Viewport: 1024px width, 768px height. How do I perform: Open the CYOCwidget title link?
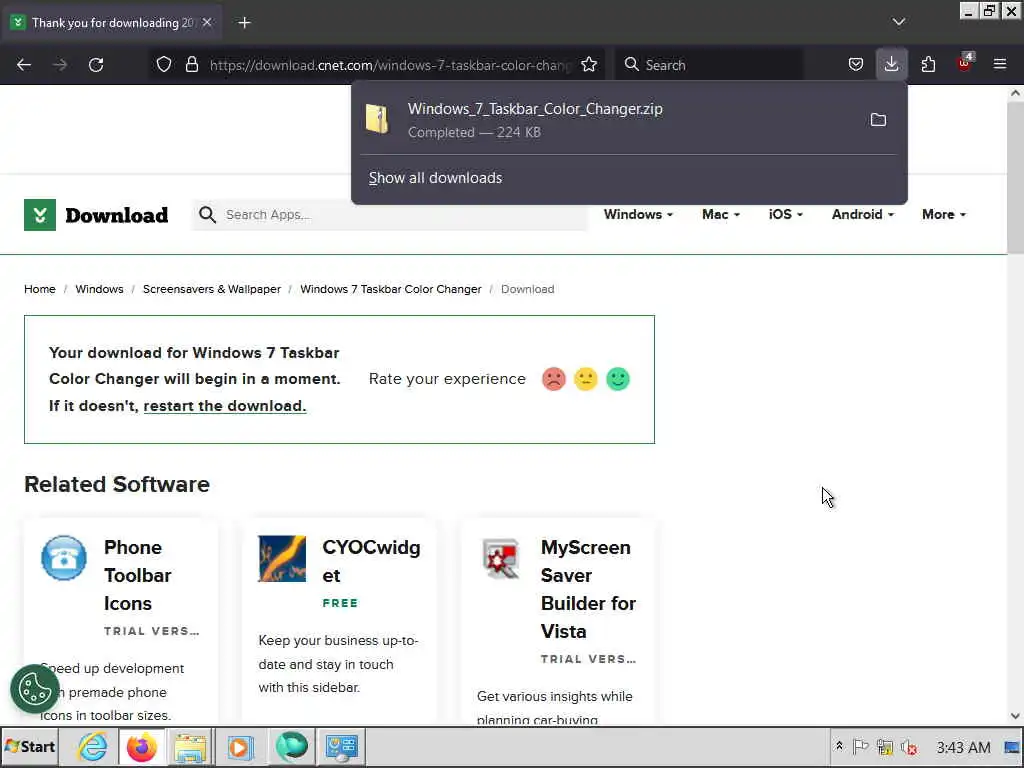371,561
